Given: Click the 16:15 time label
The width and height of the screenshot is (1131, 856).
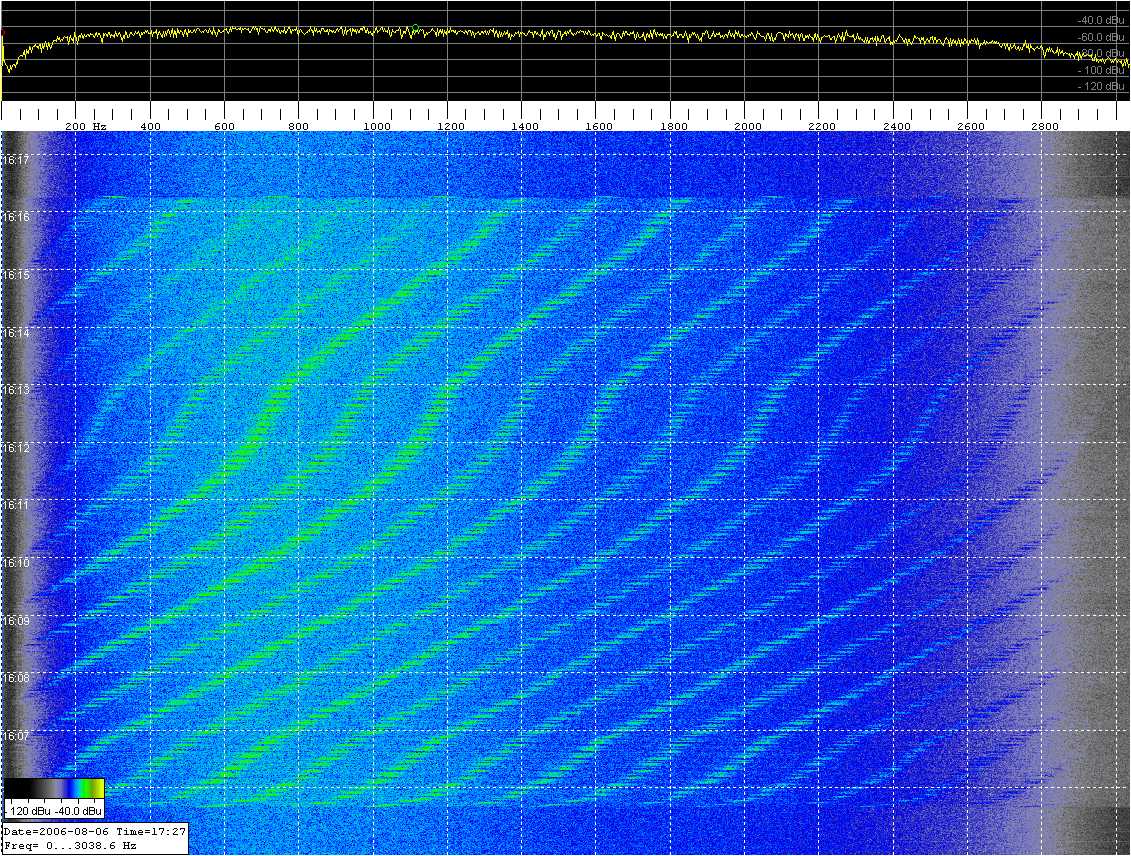Looking at the screenshot, I should pyautogui.click(x=15, y=275).
